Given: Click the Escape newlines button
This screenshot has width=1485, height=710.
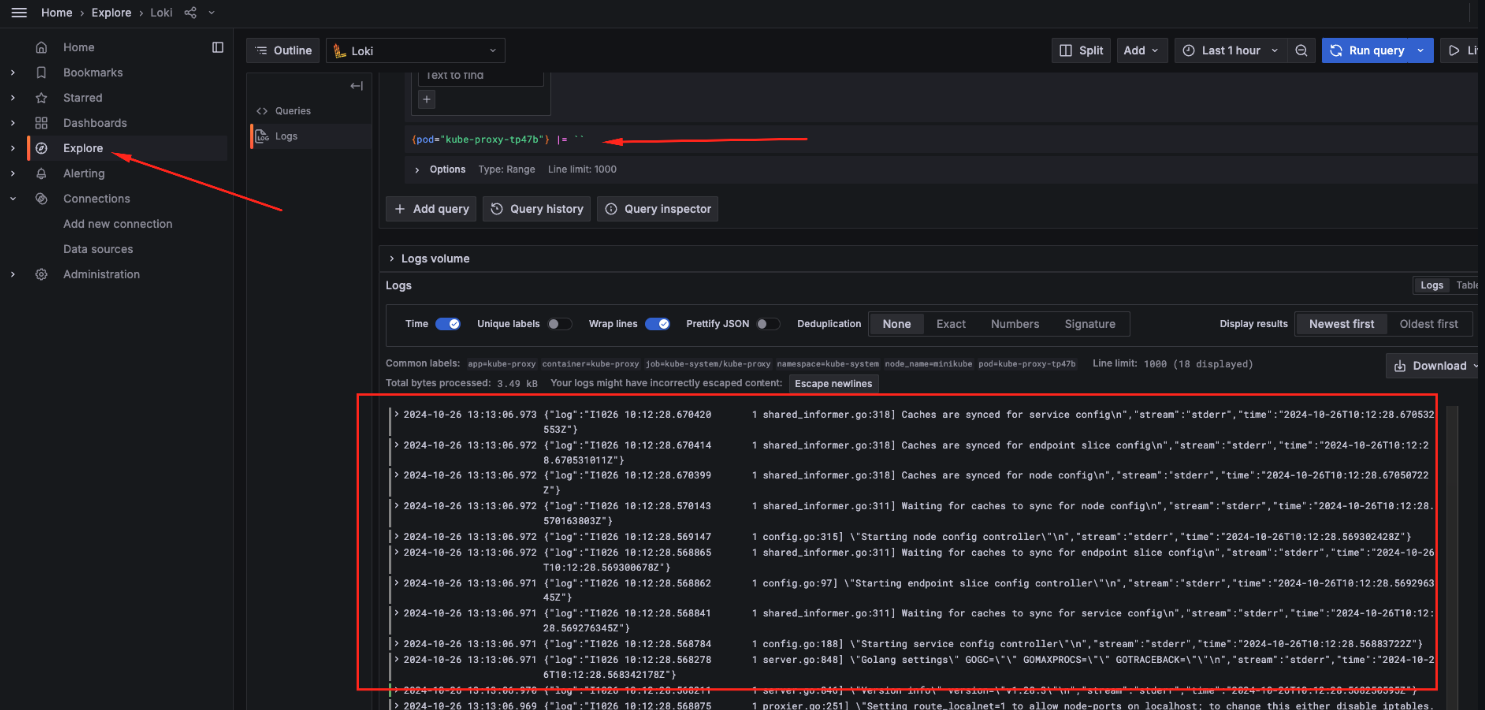Looking at the screenshot, I should tap(833, 384).
